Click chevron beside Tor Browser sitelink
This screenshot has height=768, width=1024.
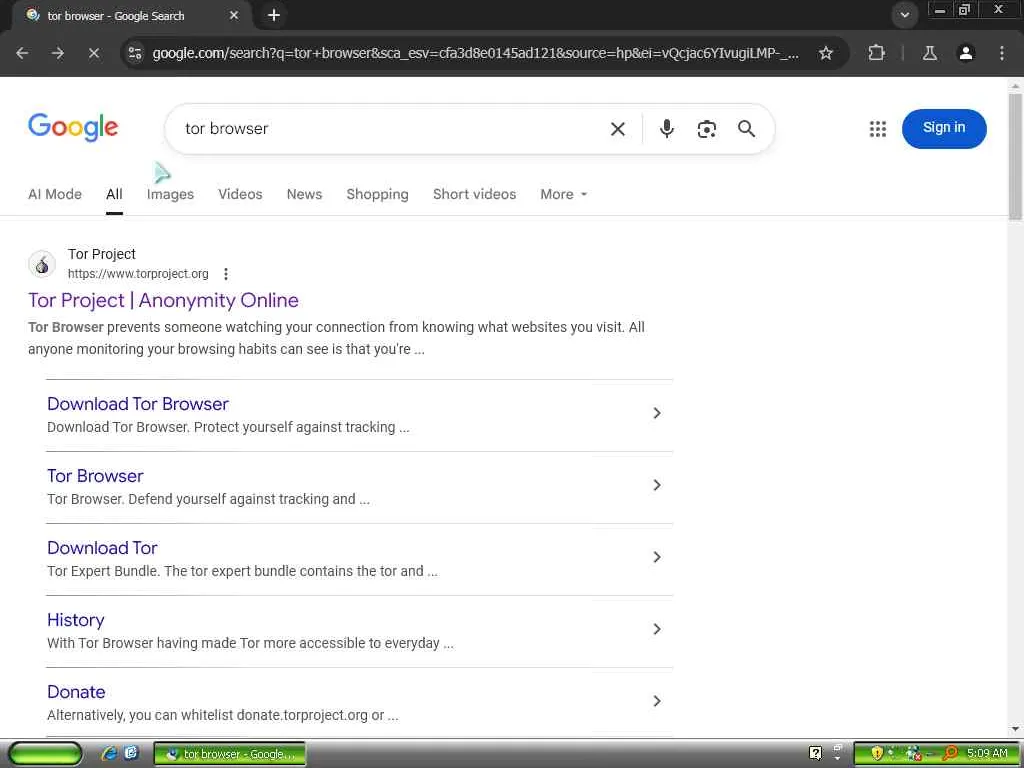pyautogui.click(x=657, y=485)
